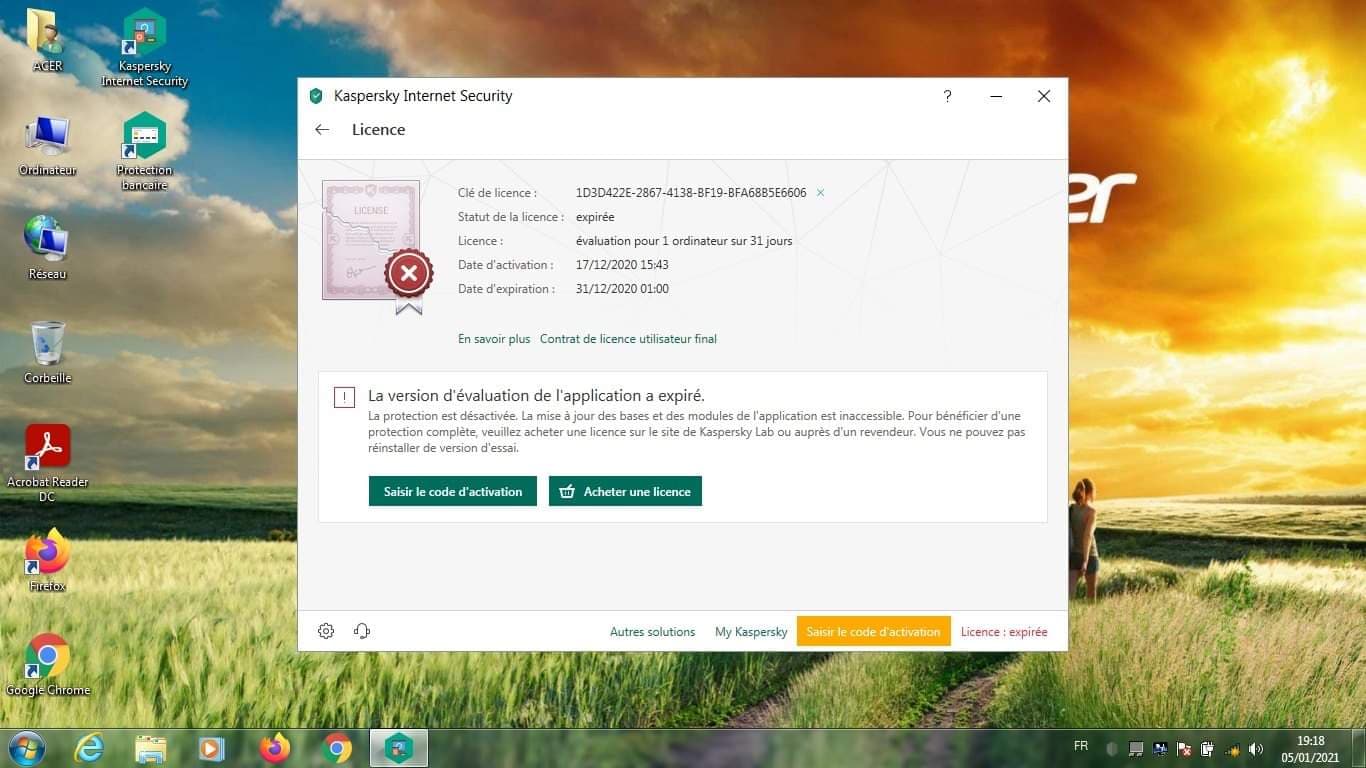Open 'Contrat de licence utilisateur final' link
This screenshot has height=768, width=1366.
point(628,339)
